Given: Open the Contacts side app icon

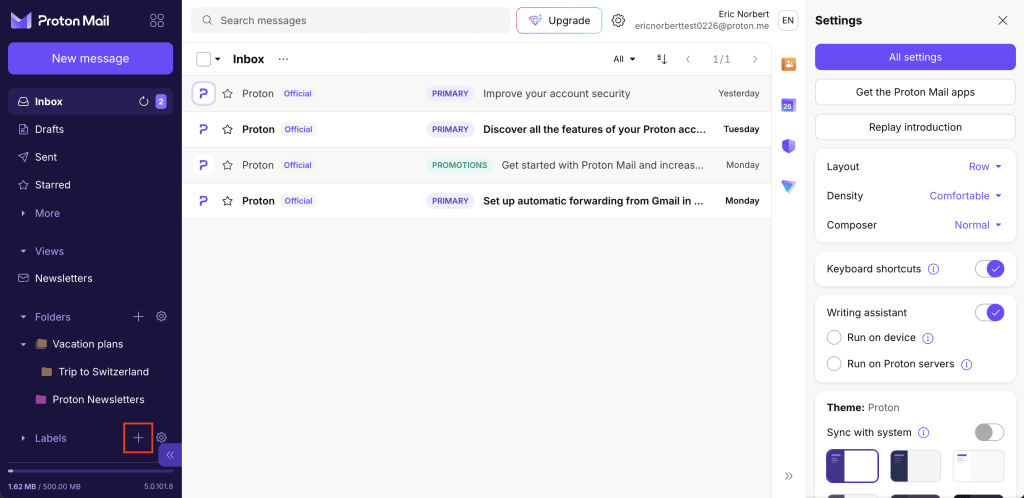Looking at the screenshot, I should pyautogui.click(x=788, y=64).
